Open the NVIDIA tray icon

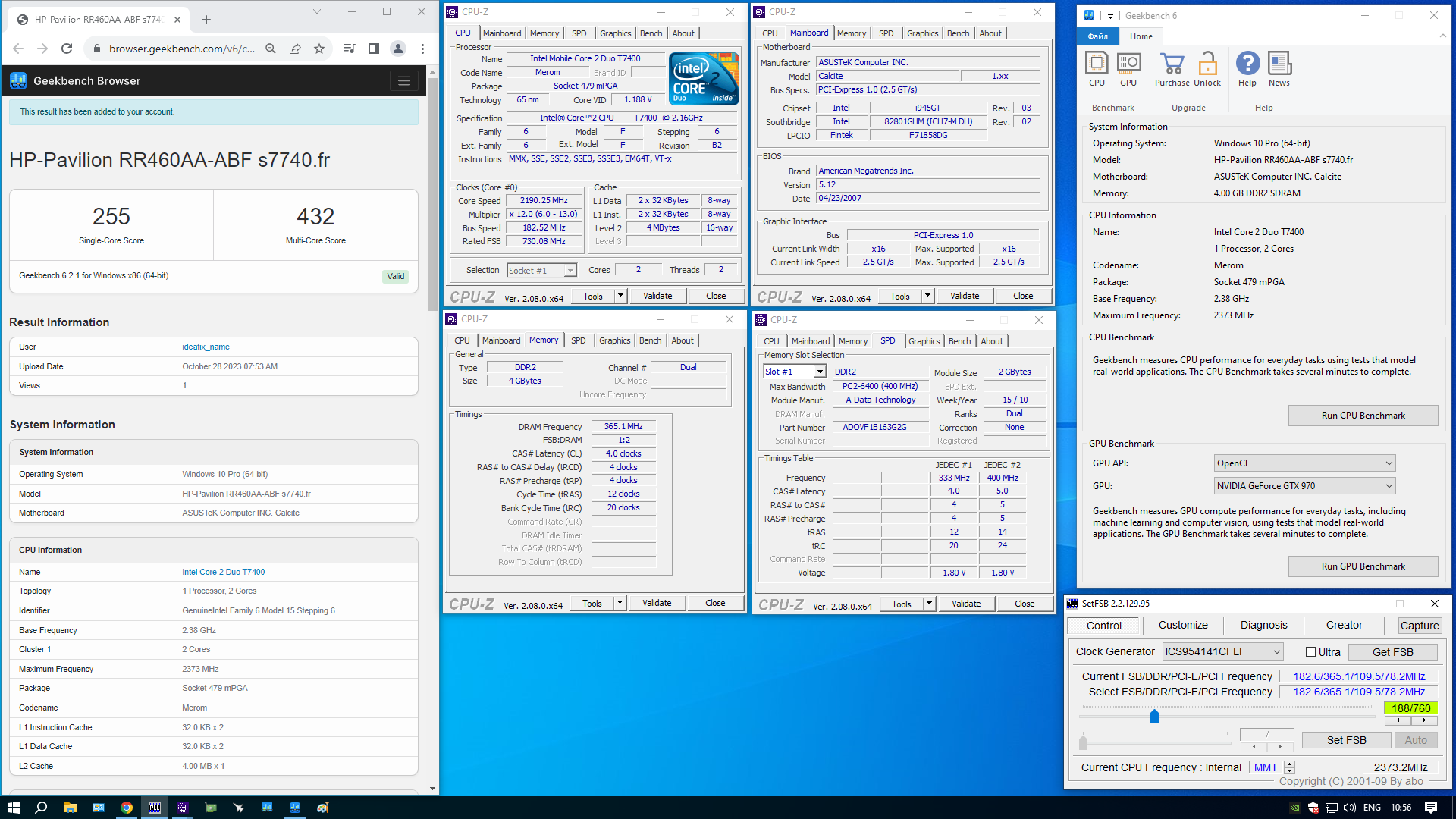coord(1294,808)
